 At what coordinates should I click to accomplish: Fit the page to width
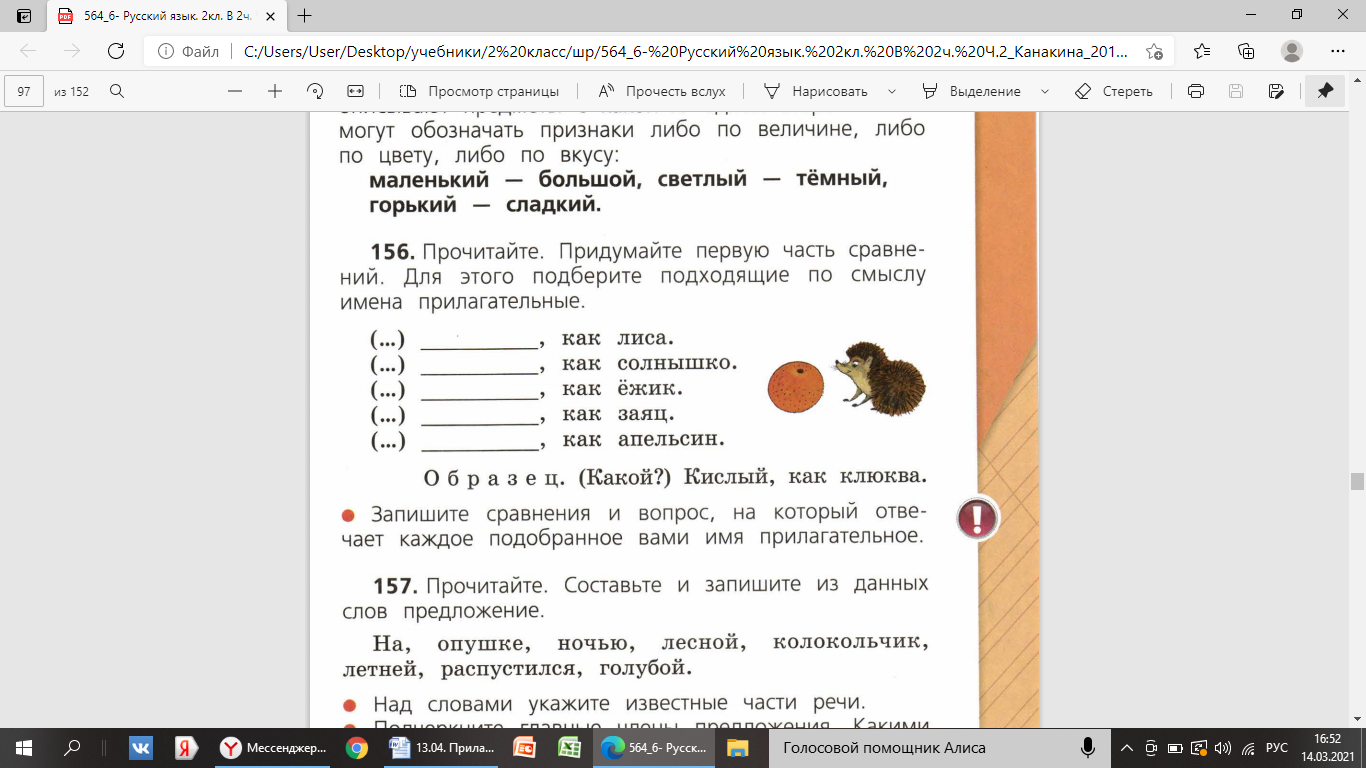point(354,91)
